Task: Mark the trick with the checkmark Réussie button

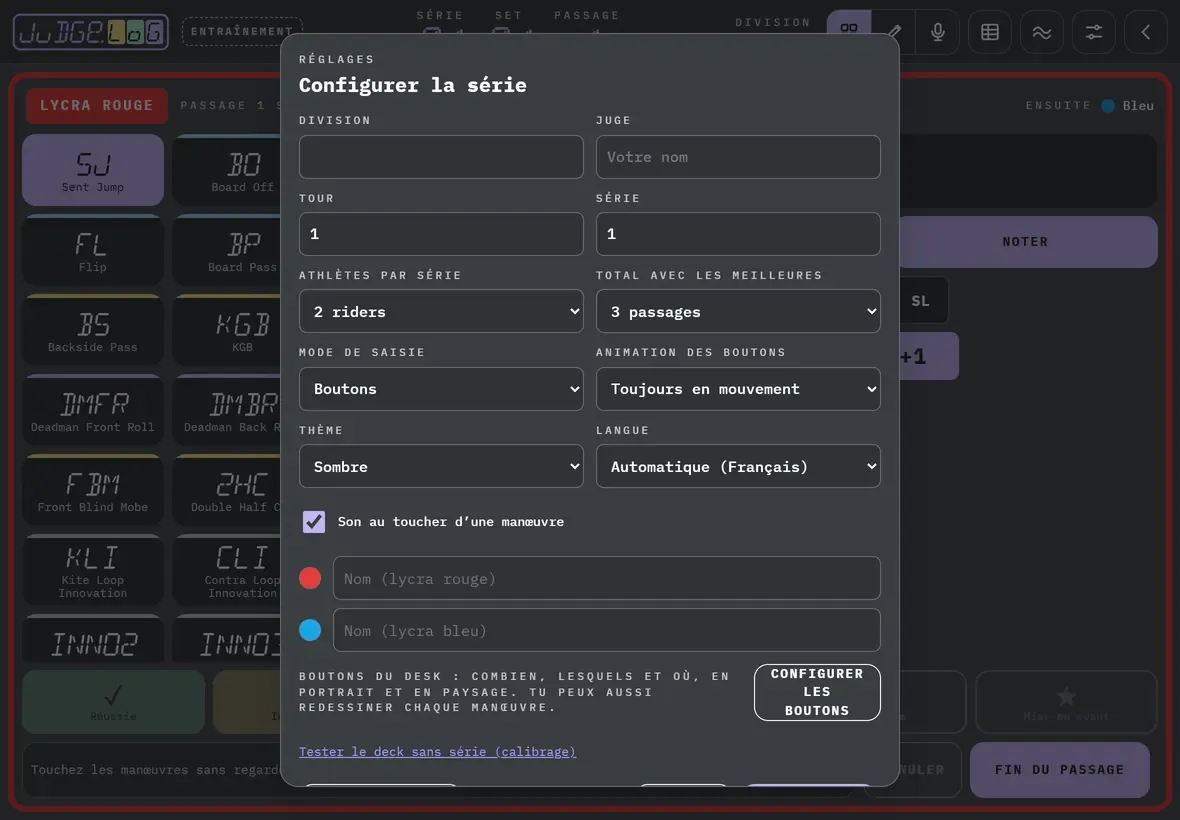Action: click(114, 702)
